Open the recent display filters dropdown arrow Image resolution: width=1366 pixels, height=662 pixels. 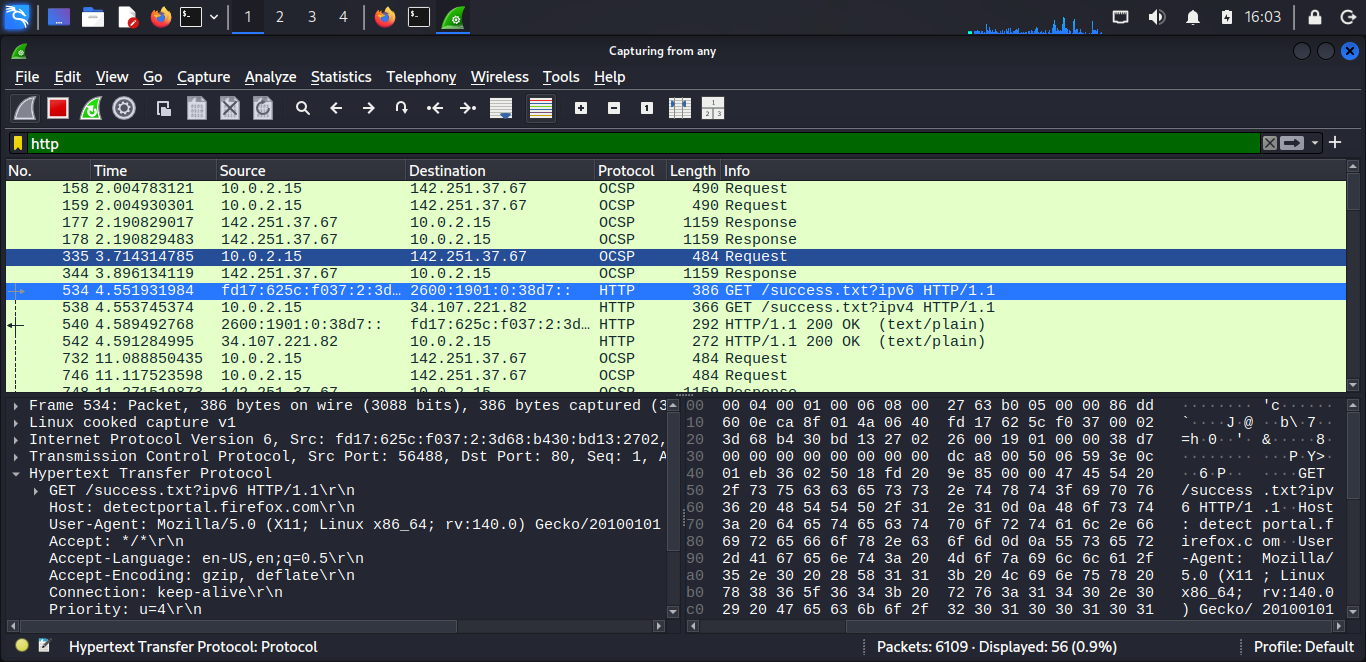[1316, 143]
